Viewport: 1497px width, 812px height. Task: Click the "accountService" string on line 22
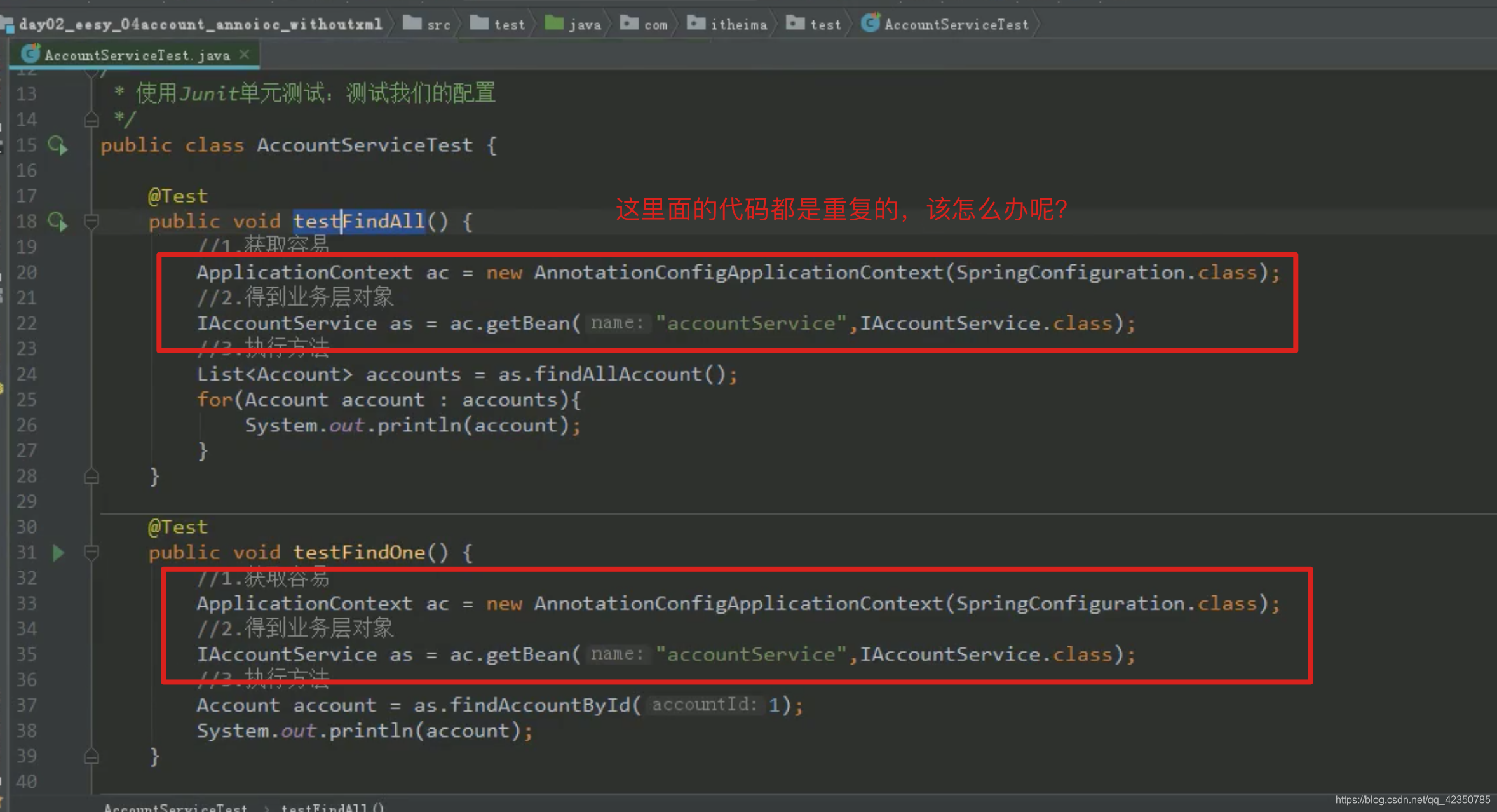751,323
